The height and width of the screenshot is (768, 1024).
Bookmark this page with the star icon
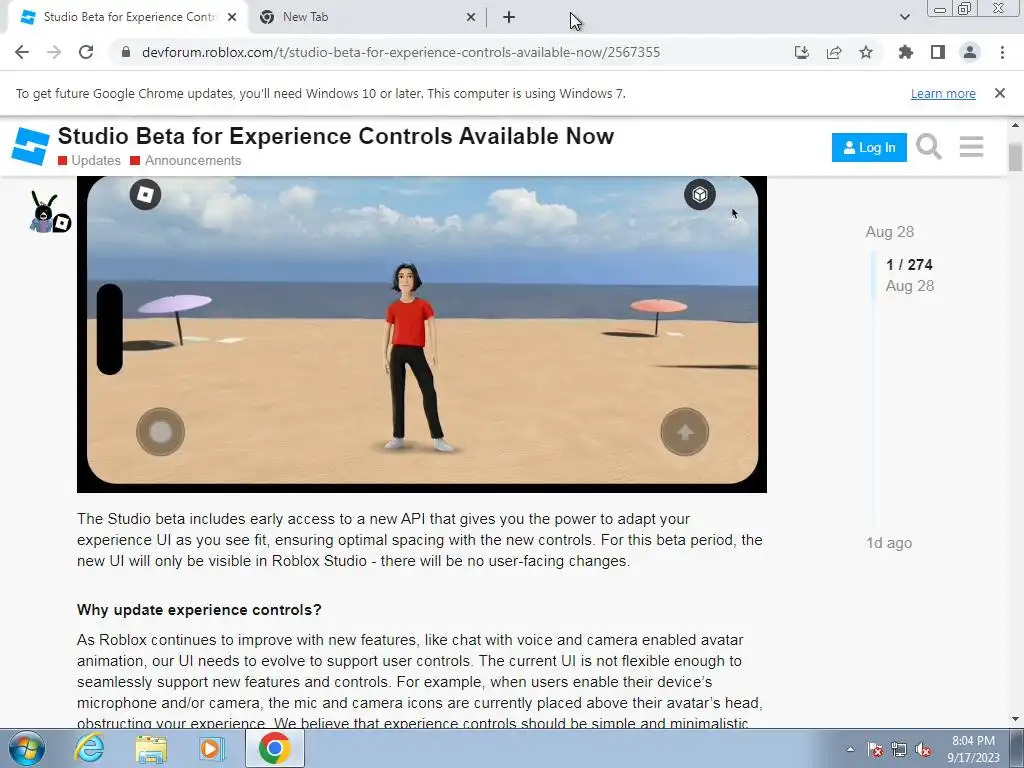[x=866, y=52]
